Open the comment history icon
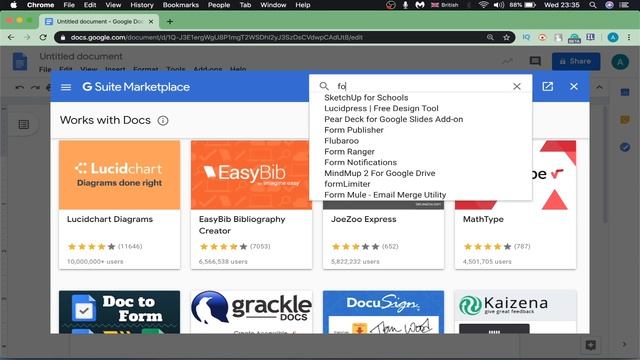 click(x=535, y=61)
